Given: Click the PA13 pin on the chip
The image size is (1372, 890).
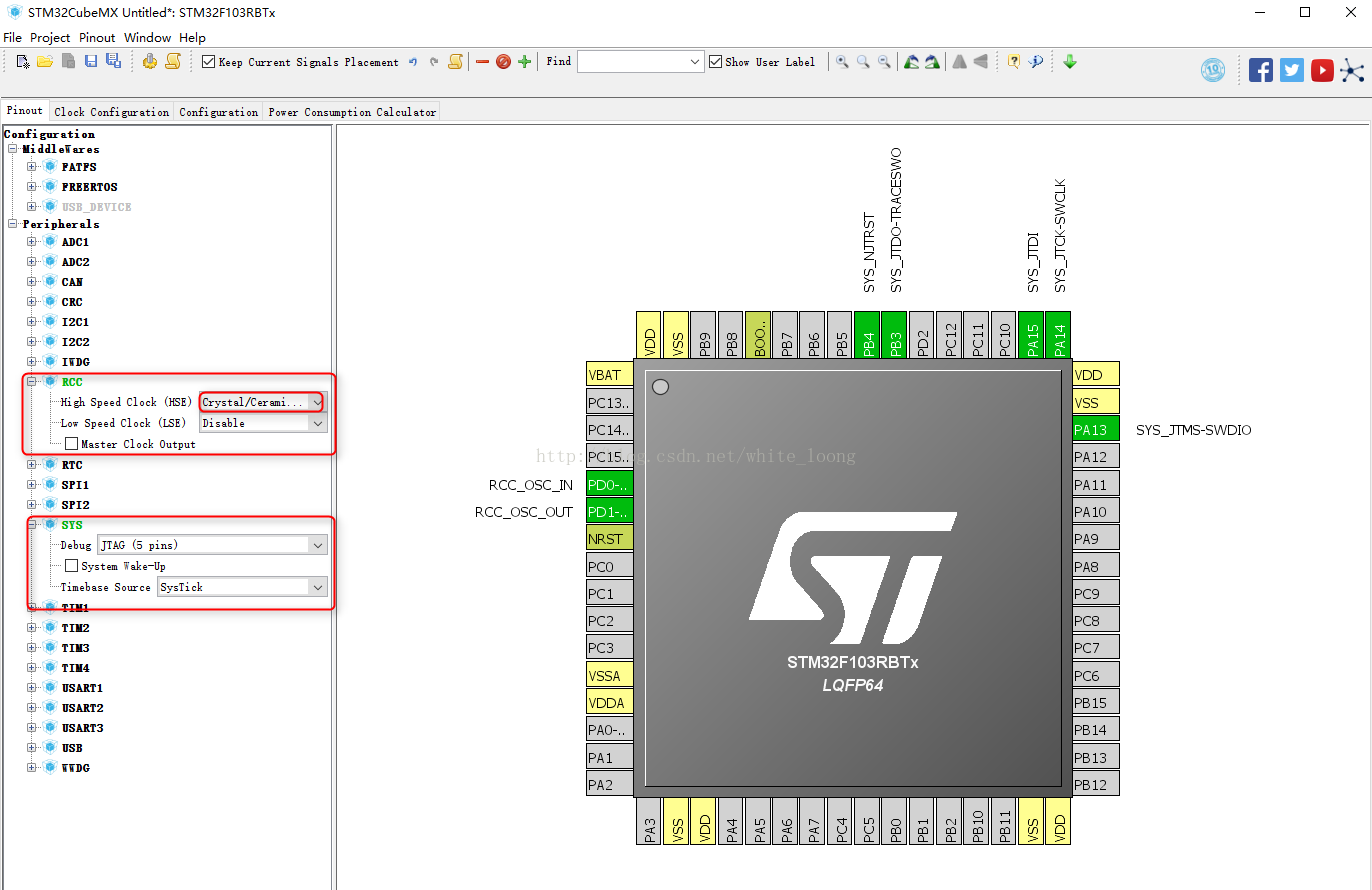Looking at the screenshot, I should click(x=1094, y=430).
